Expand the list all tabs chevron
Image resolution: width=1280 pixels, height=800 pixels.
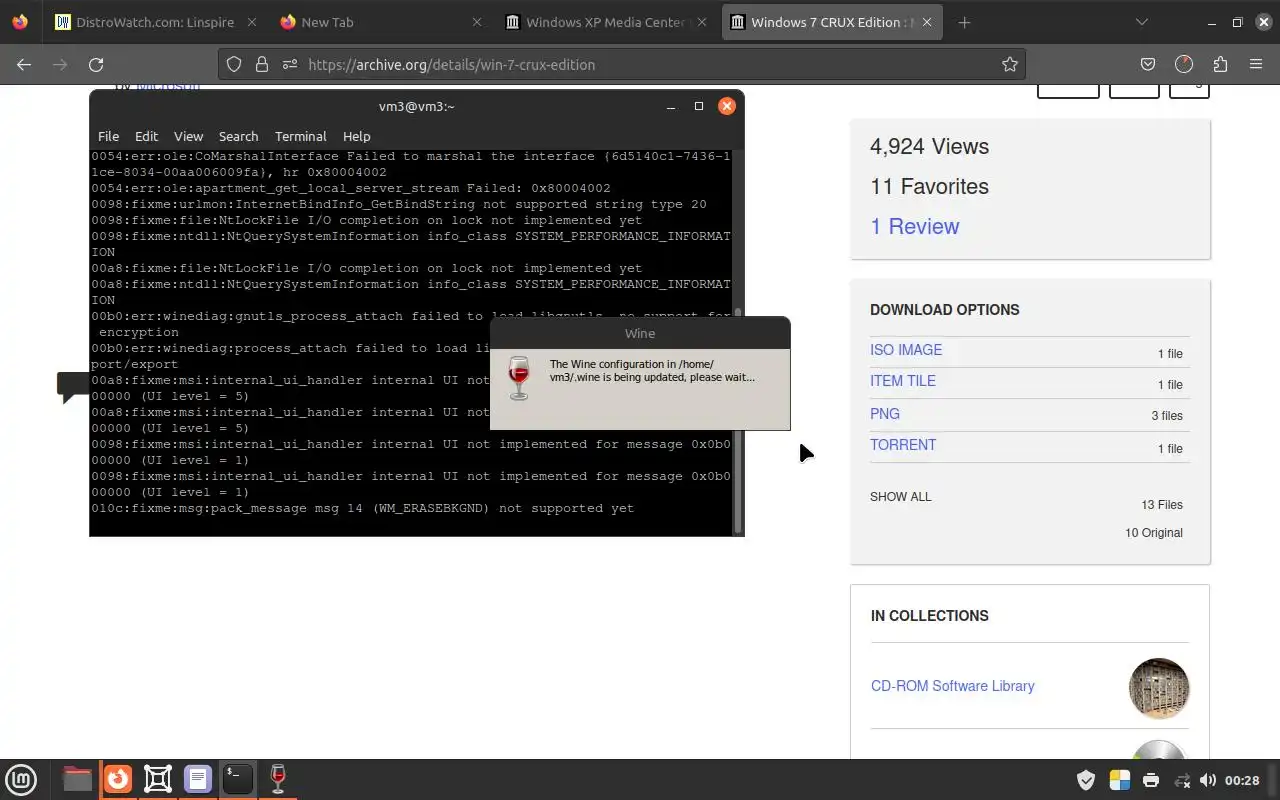[1141, 22]
